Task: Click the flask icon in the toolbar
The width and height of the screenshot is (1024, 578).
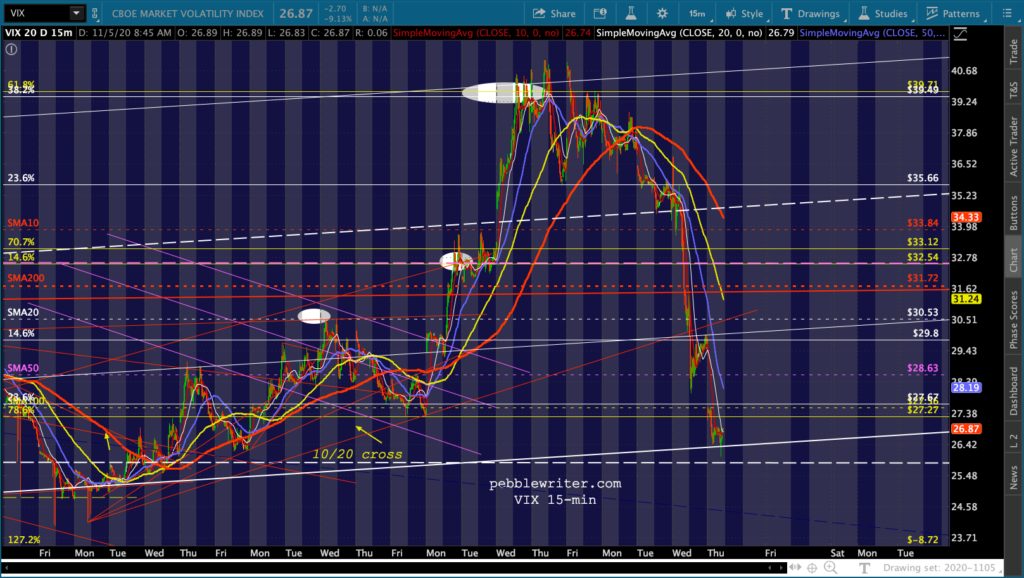Action: point(630,13)
